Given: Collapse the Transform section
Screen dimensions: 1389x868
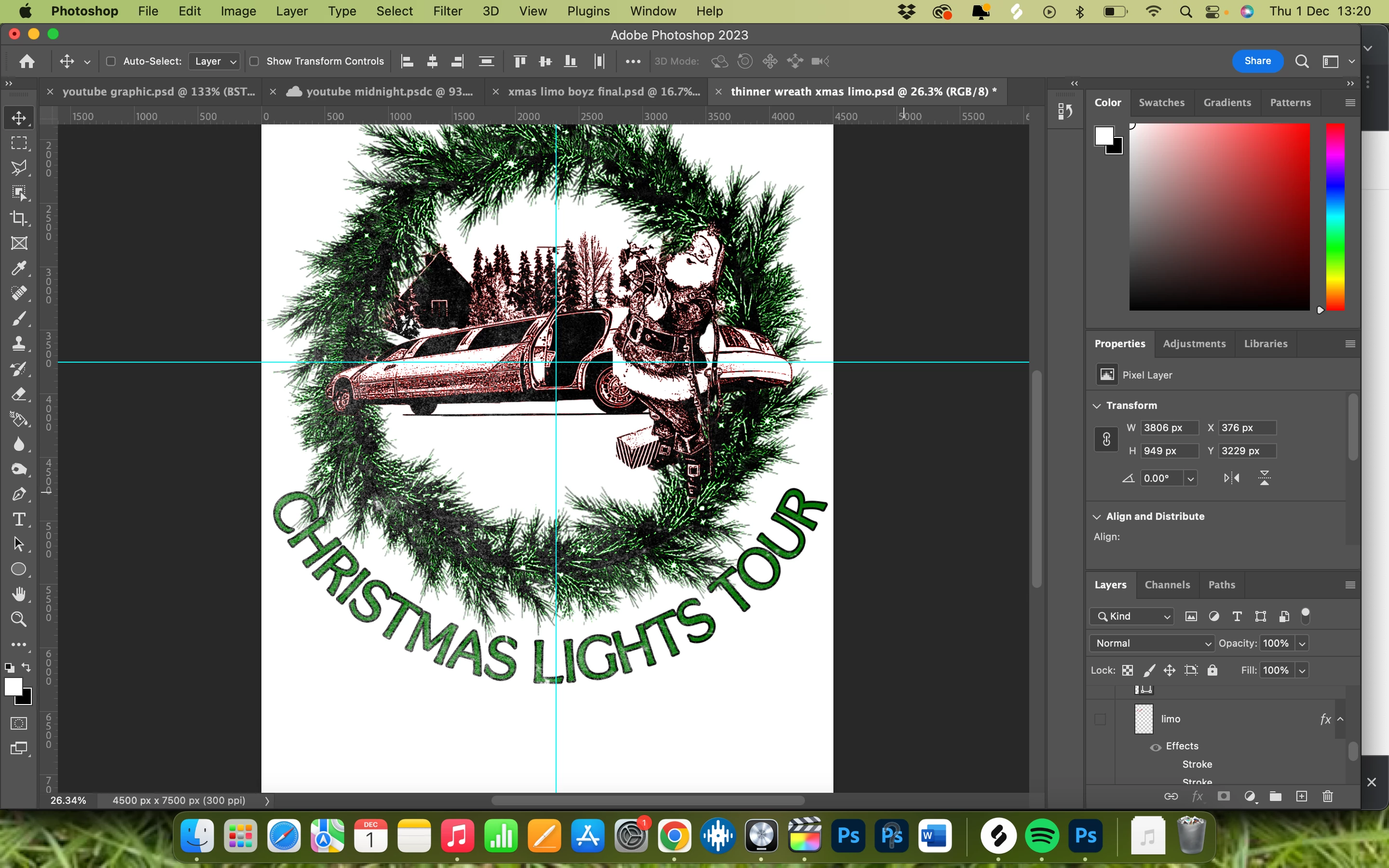Looking at the screenshot, I should (x=1097, y=405).
